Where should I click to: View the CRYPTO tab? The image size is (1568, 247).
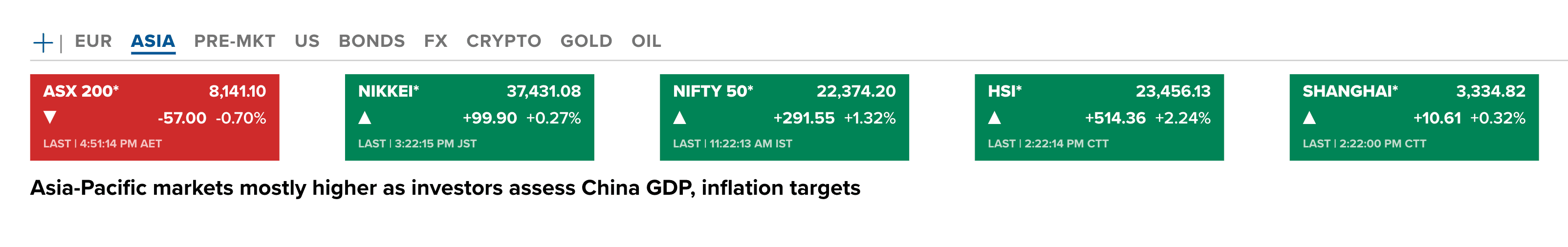coord(503,41)
